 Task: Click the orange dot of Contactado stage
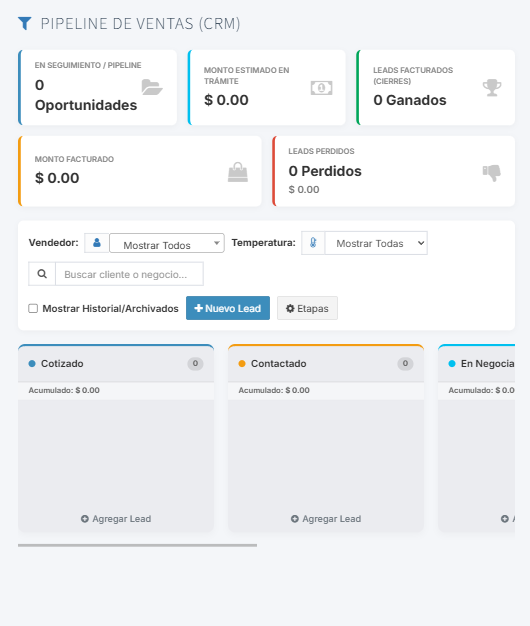click(x=242, y=363)
